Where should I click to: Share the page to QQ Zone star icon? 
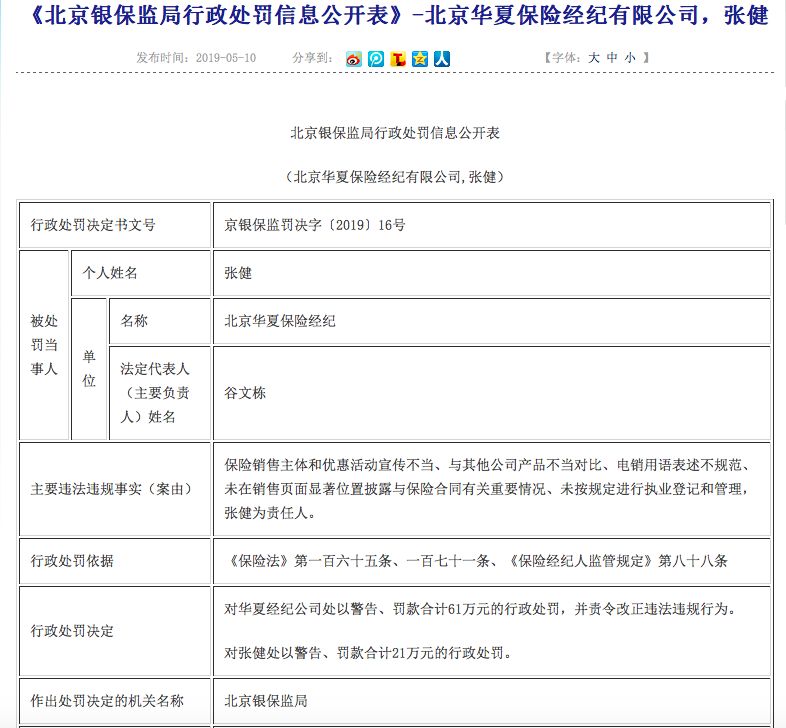pos(420,59)
